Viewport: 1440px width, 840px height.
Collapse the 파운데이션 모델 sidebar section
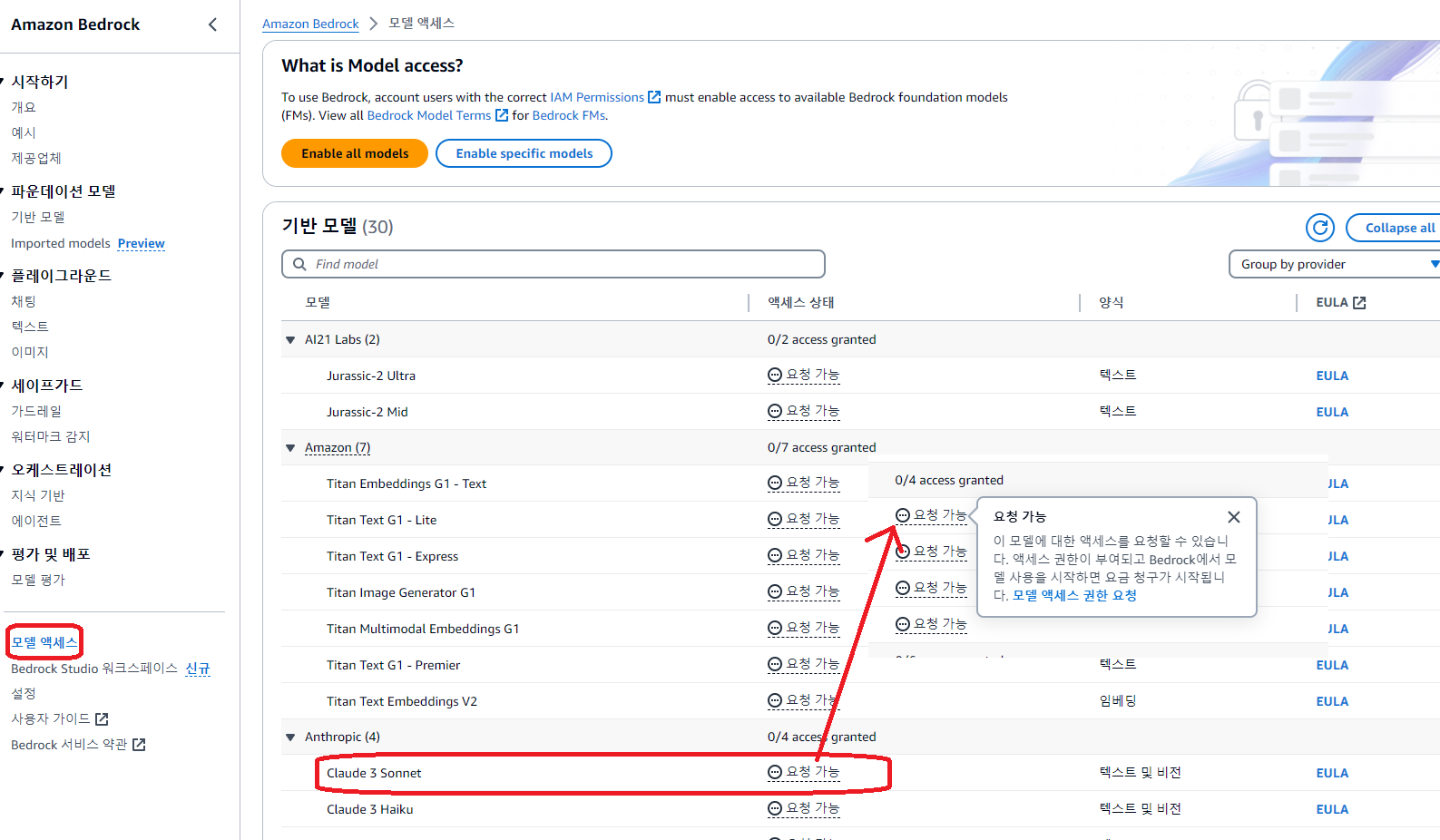3,191
